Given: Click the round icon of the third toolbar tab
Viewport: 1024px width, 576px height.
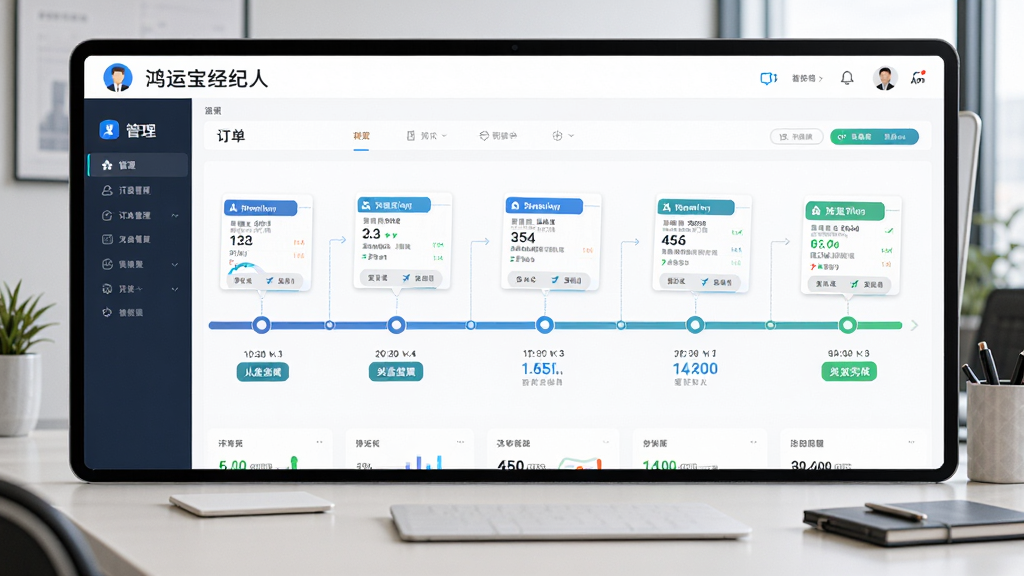Looking at the screenshot, I should (x=484, y=136).
